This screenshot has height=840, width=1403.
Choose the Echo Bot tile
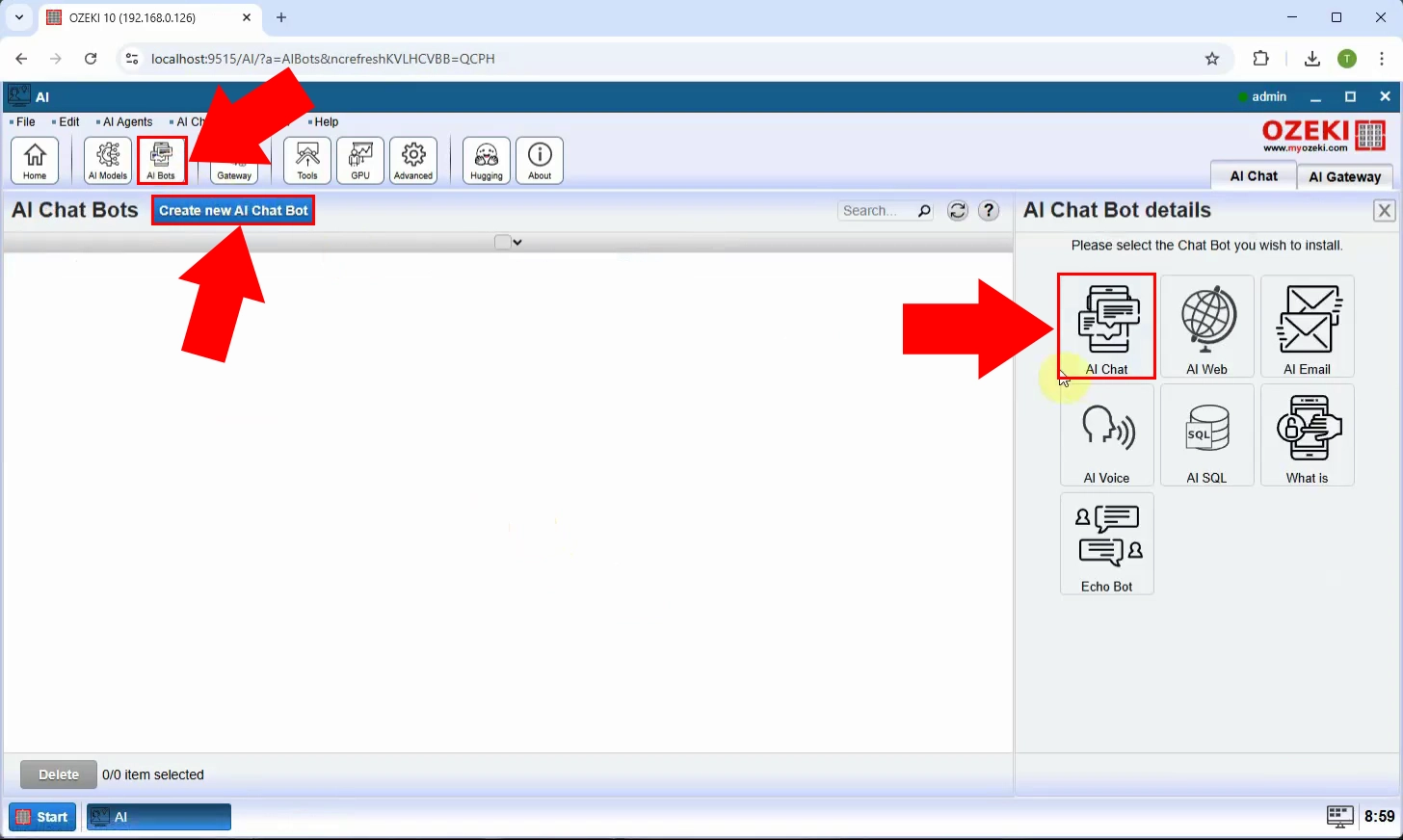1107,544
